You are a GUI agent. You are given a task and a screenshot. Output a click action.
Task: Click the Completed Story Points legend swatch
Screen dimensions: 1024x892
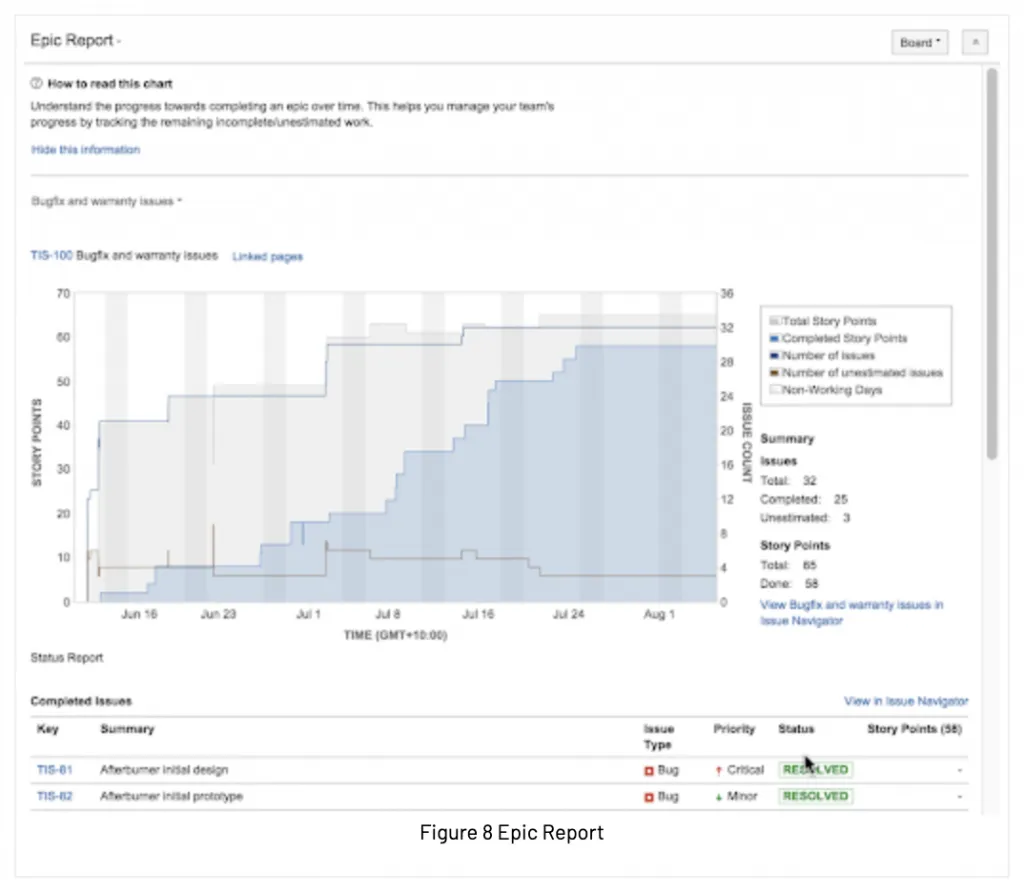click(775, 338)
